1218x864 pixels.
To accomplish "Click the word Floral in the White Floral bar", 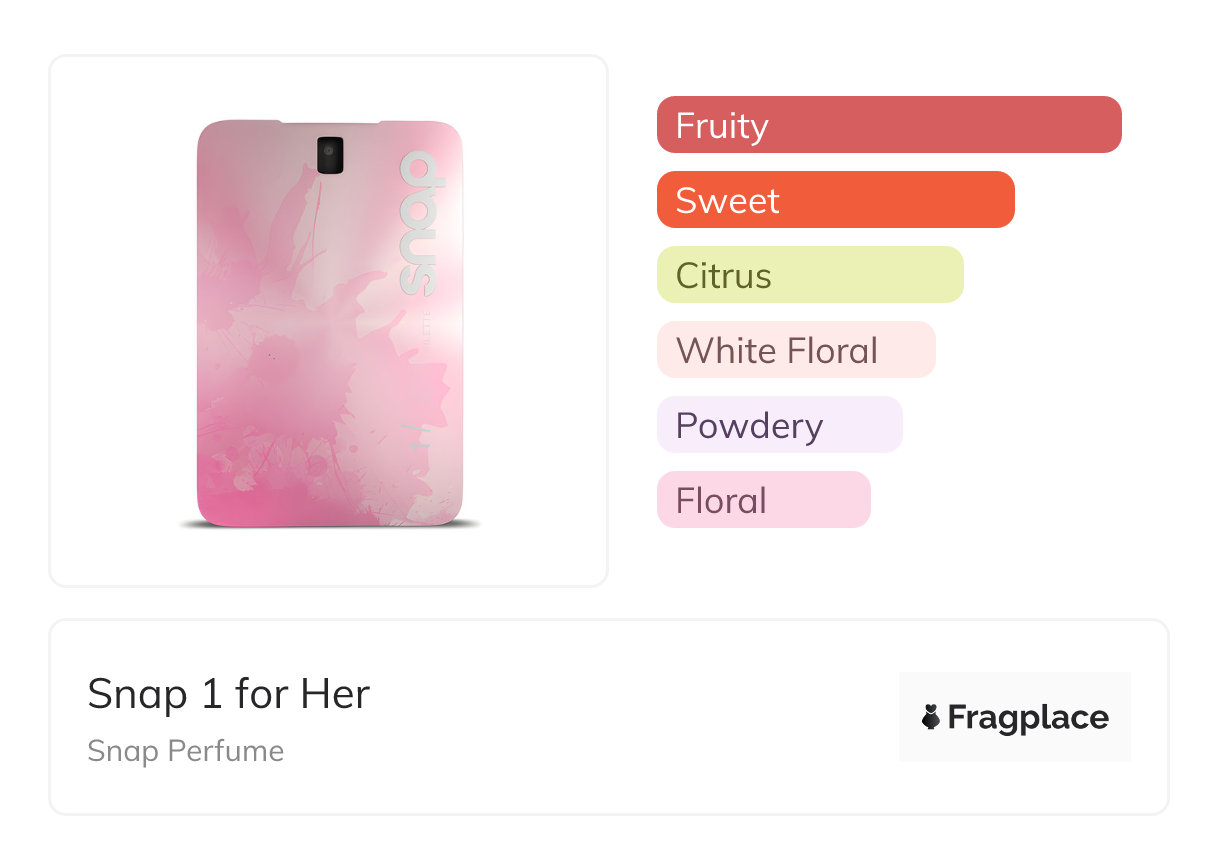I will click(x=832, y=350).
